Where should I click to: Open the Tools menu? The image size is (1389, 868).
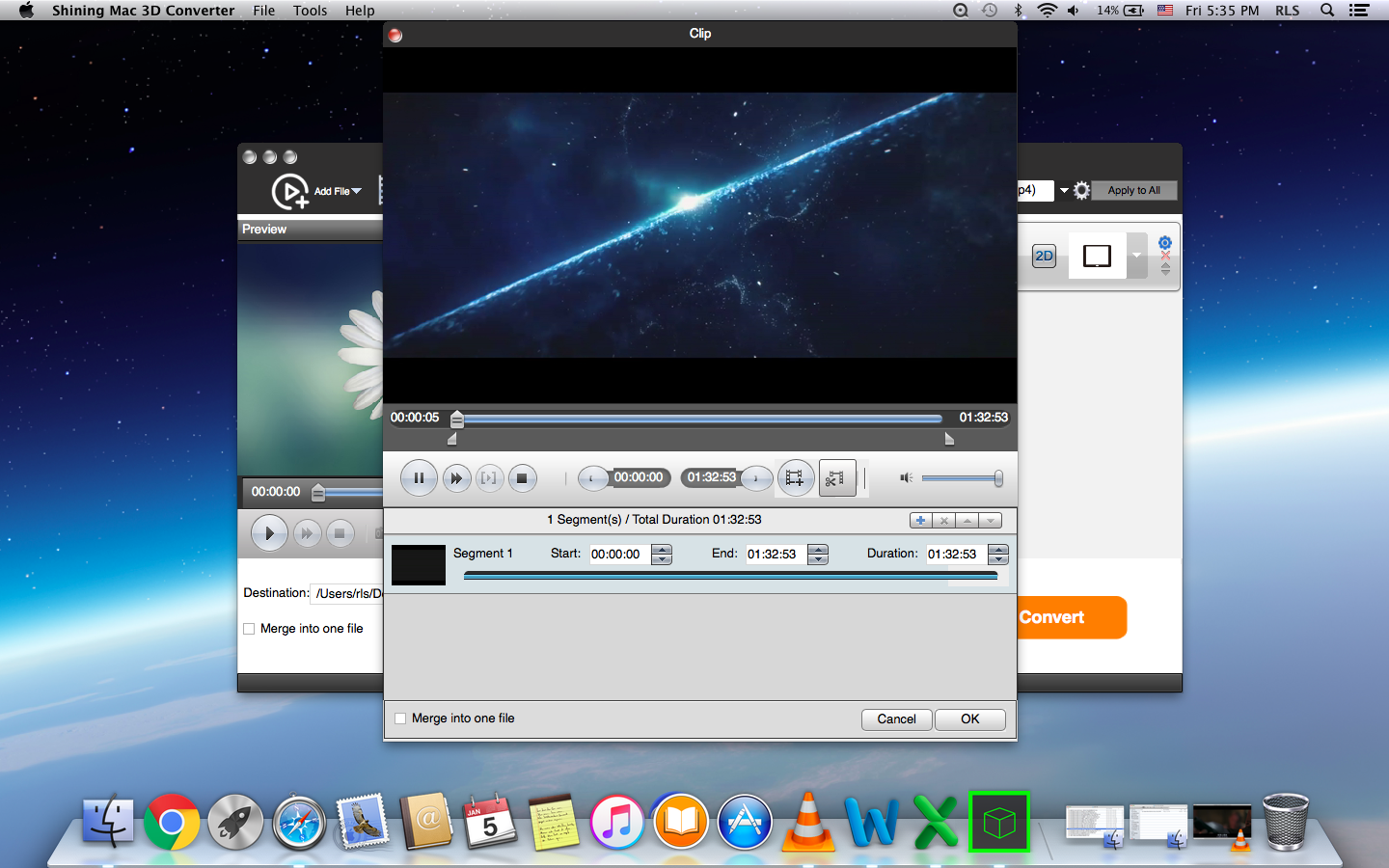tap(310, 11)
